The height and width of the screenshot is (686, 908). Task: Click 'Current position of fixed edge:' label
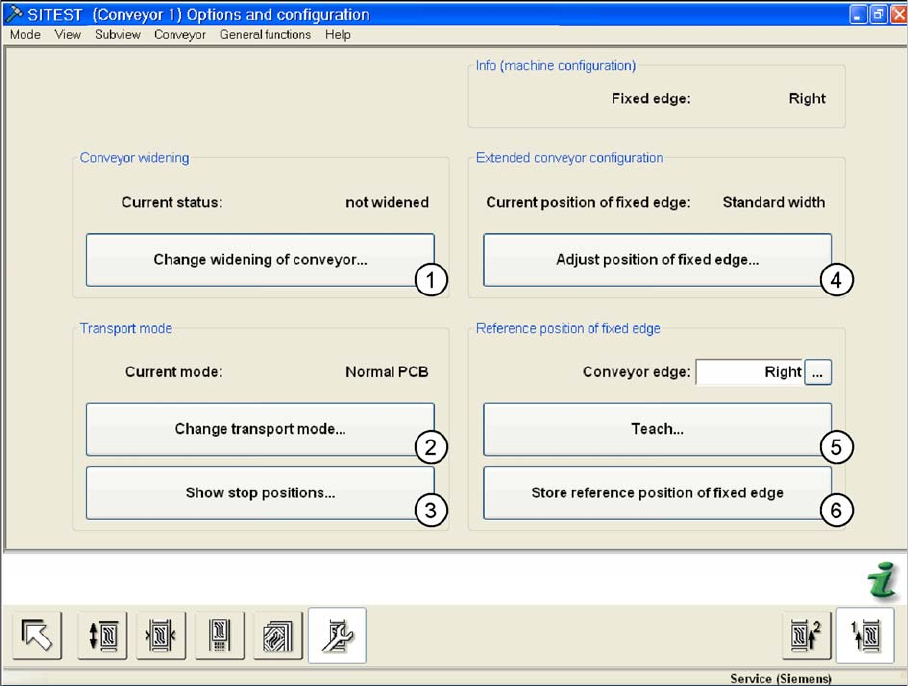588,203
